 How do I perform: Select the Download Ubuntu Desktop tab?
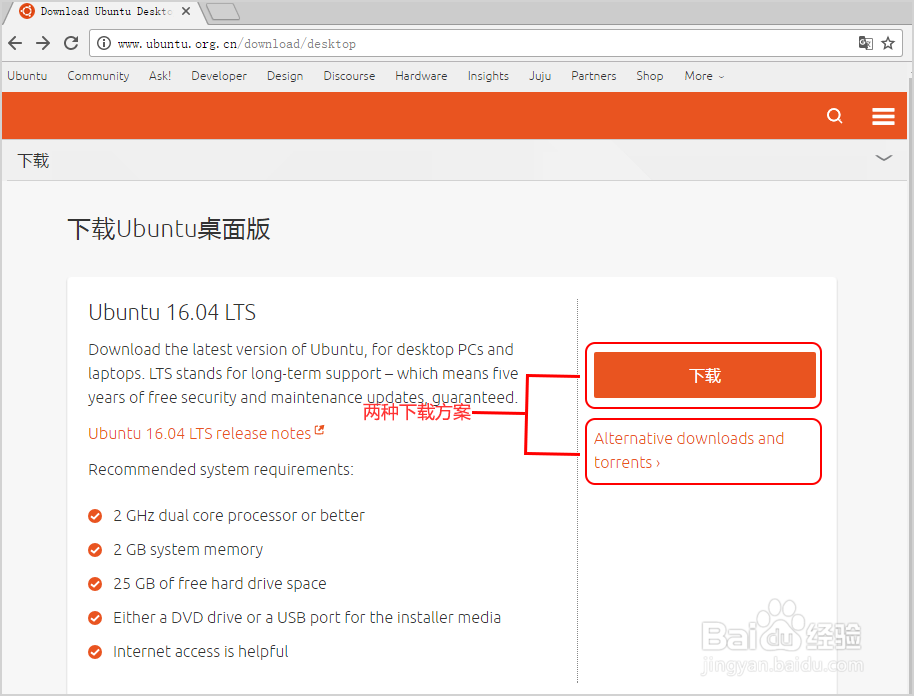pyautogui.click(x=105, y=12)
